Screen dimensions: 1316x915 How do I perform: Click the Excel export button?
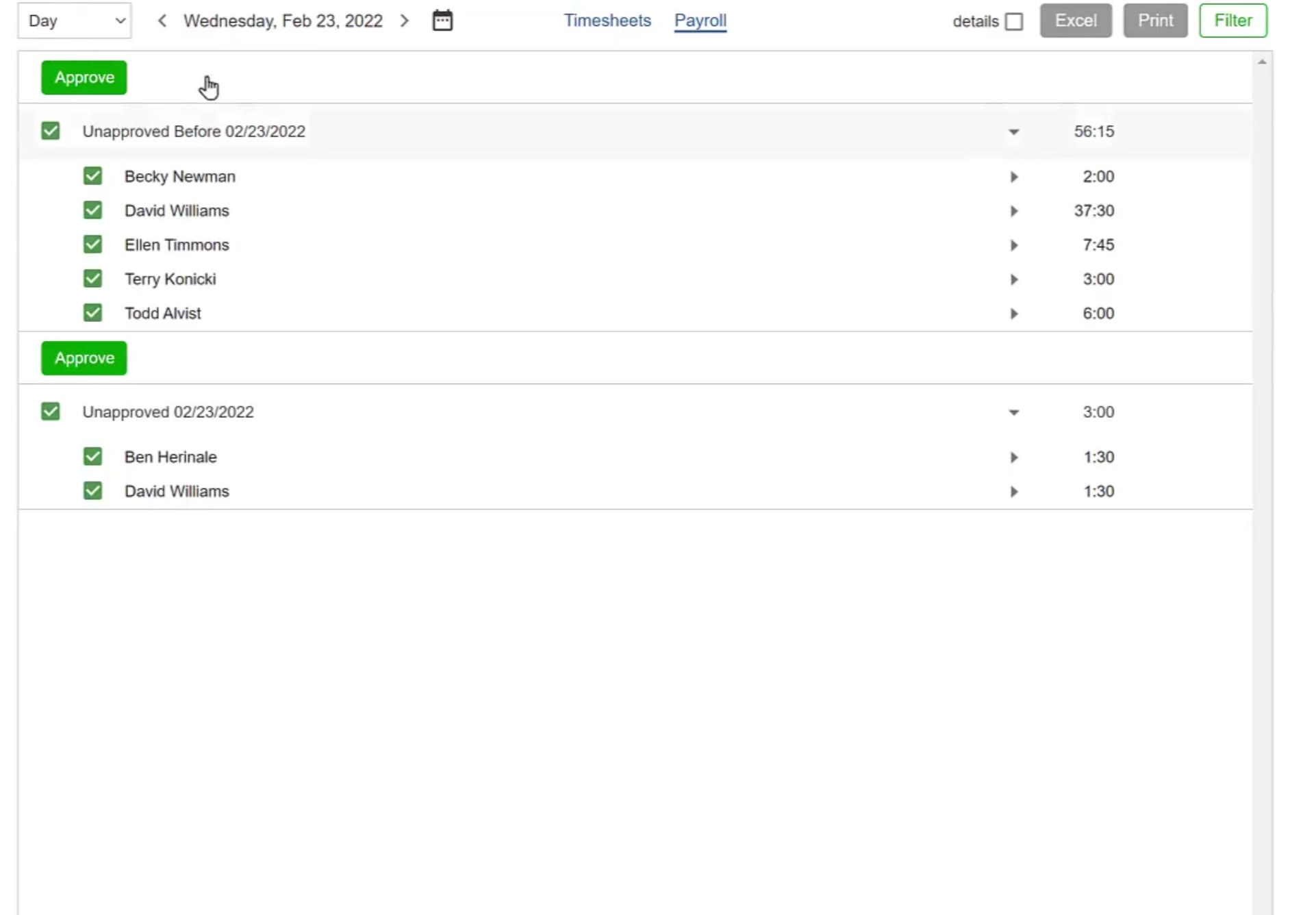pos(1076,21)
